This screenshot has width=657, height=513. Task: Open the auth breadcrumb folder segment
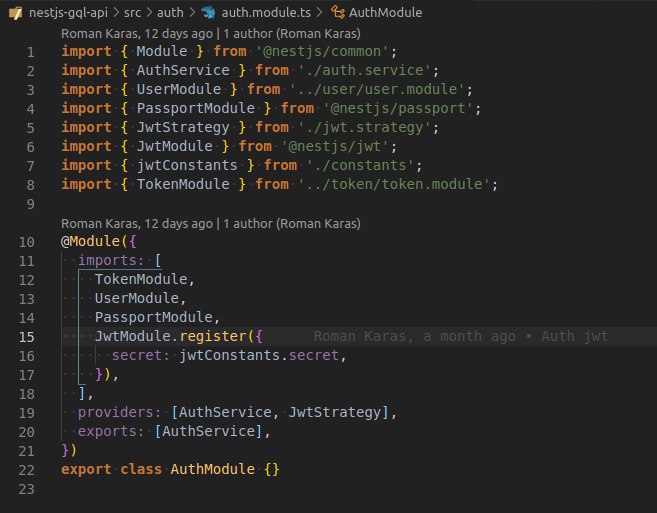[x=170, y=13]
